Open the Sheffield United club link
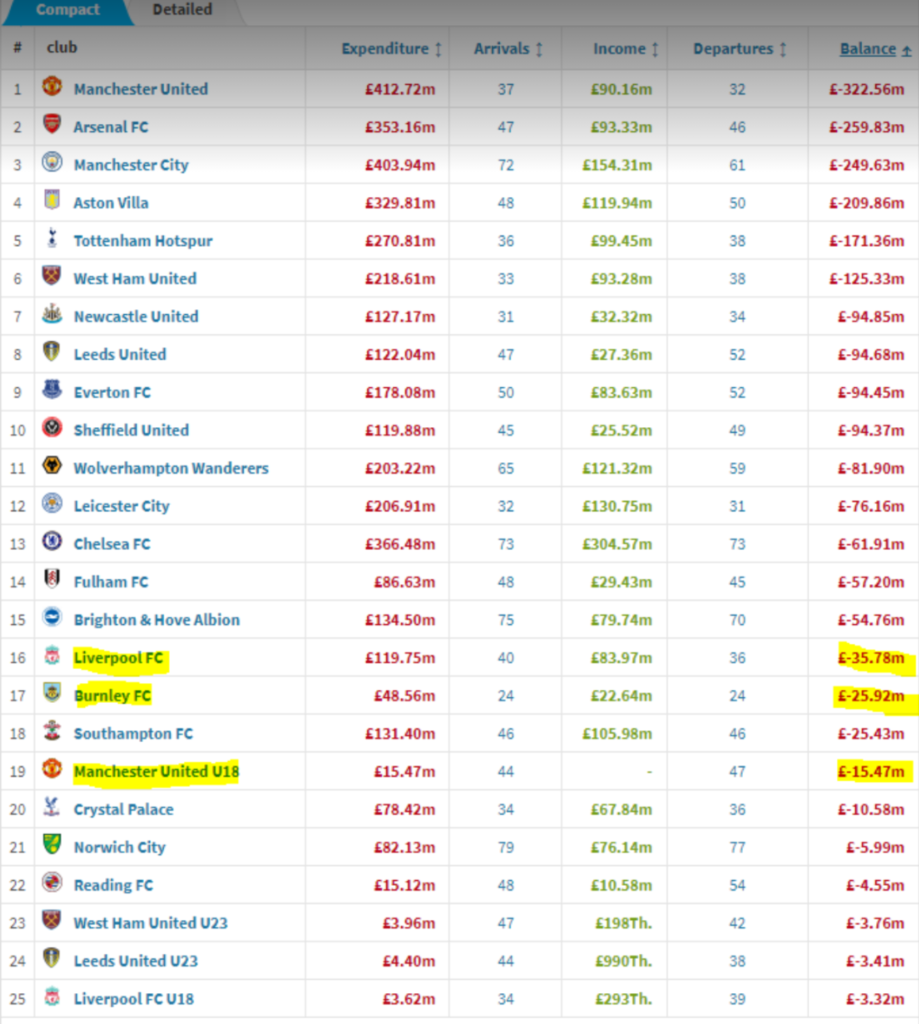The image size is (919, 1024). pyautogui.click(x=131, y=430)
